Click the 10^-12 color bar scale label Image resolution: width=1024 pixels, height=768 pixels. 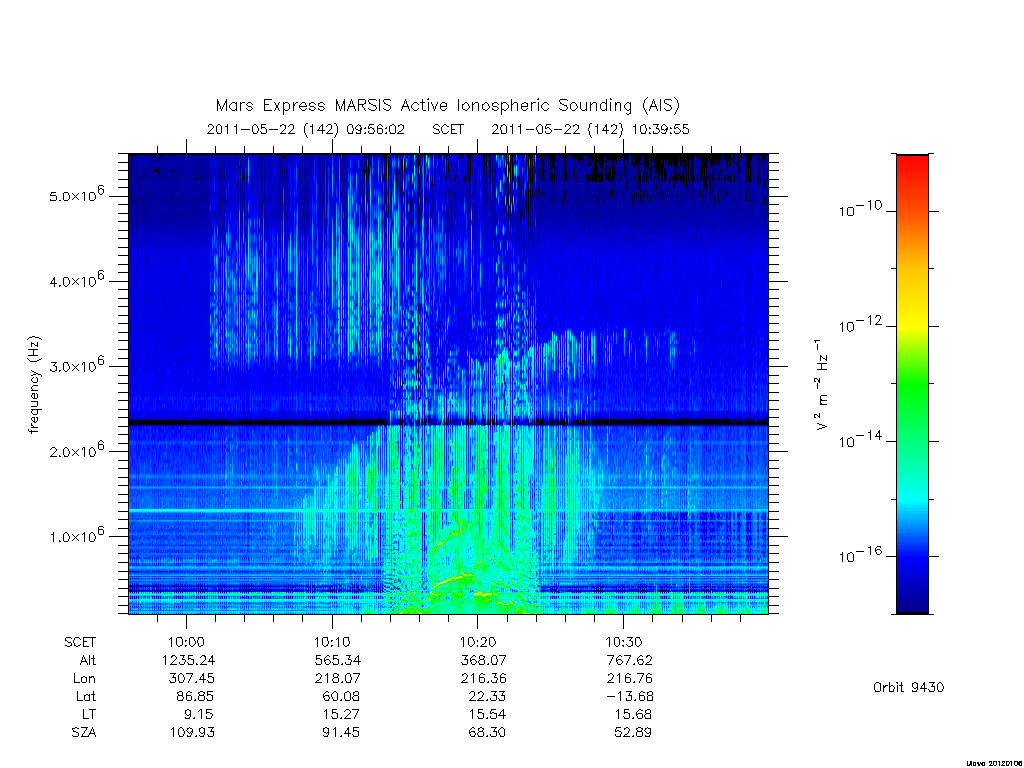pos(859,324)
